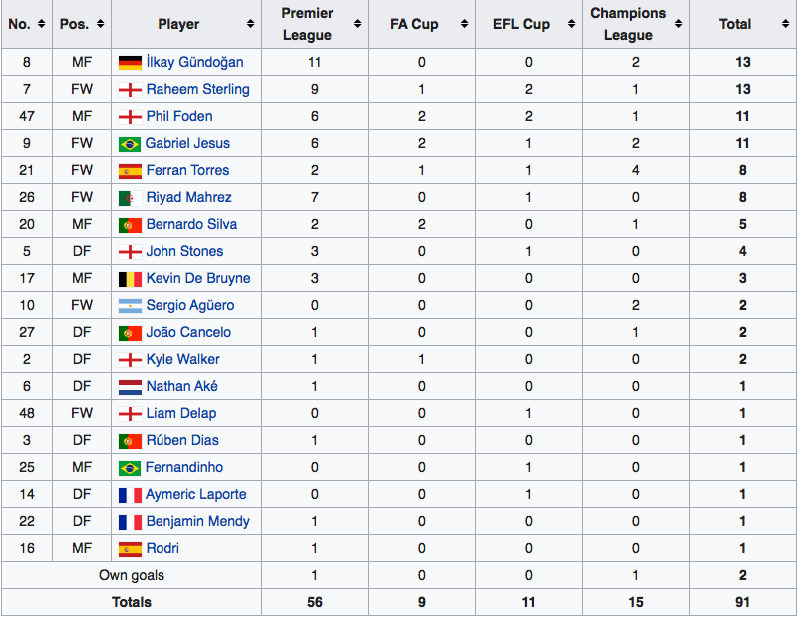
Task: Click the Netherlands flag next to Nathan Aké
Action: click(130, 387)
